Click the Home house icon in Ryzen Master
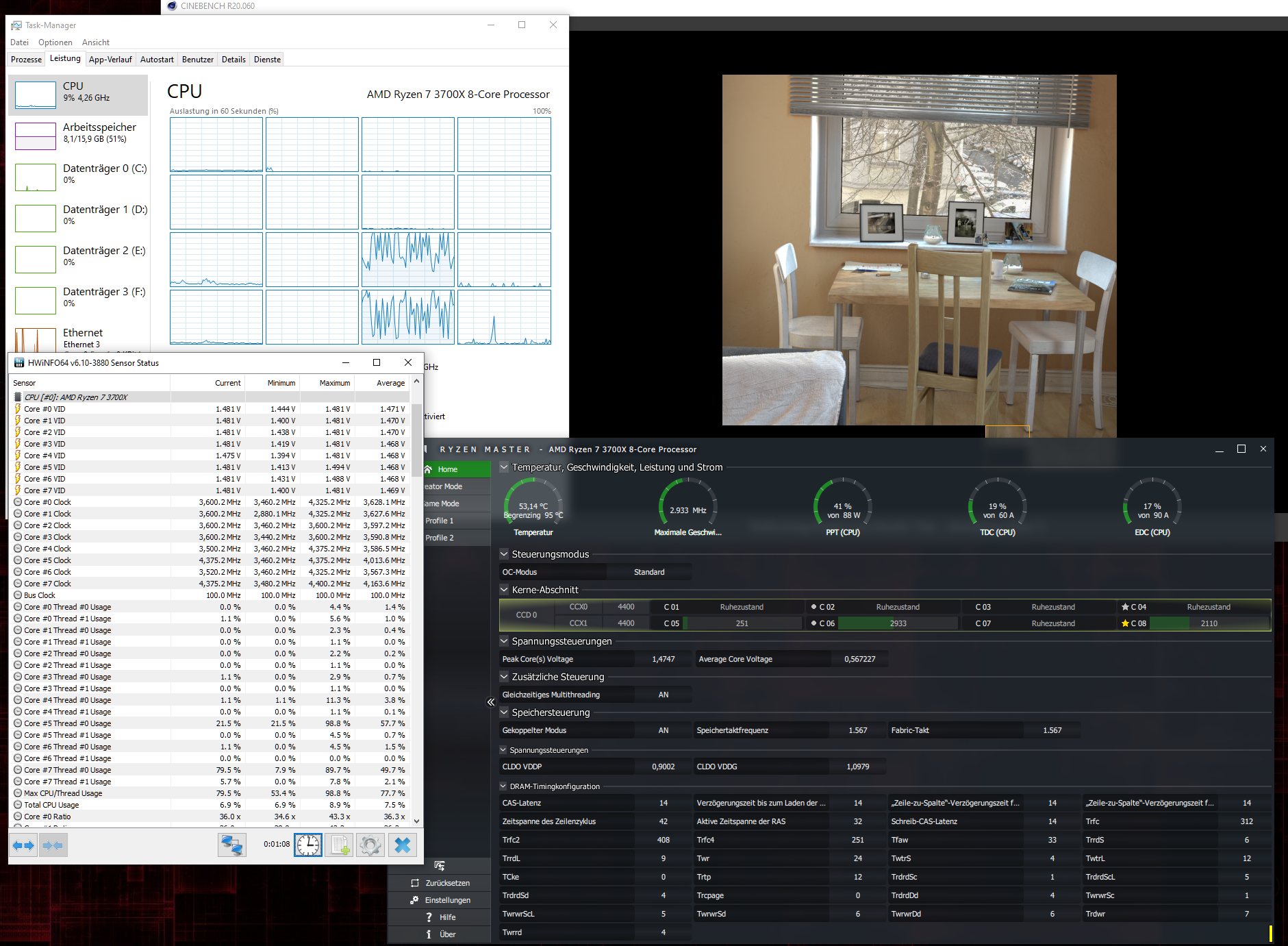 (x=429, y=469)
